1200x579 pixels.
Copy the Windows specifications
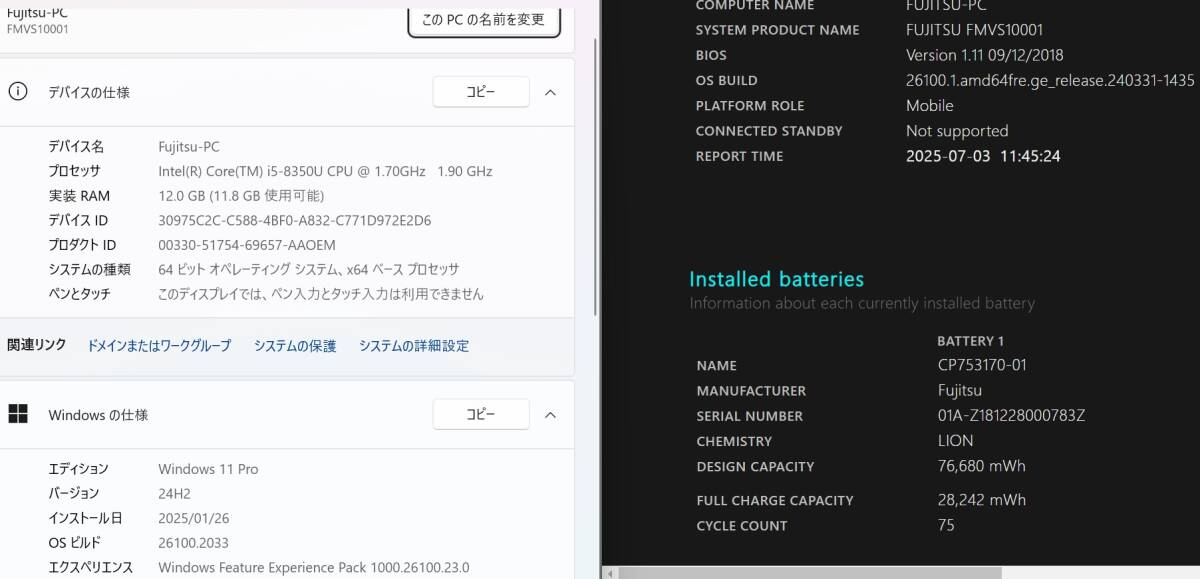481,414
